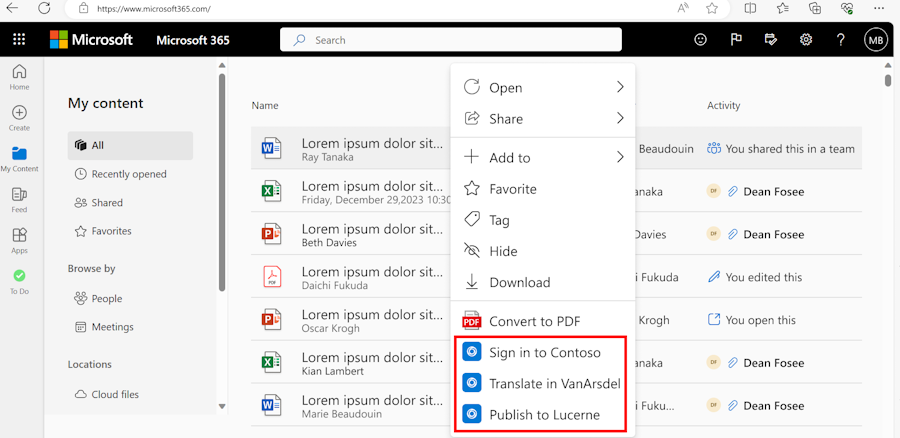This screenshot has width=900, height=438.
Task: Open the flag icon in header
Action: [736, 40]
